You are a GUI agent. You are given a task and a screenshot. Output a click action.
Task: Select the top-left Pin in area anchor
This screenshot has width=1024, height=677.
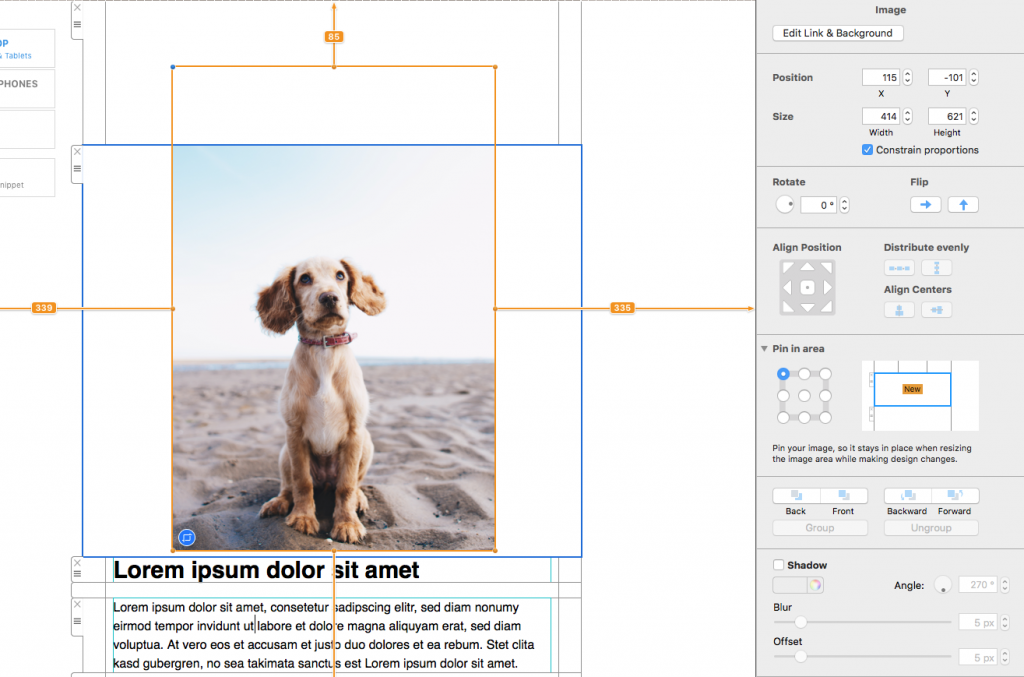pyautogui.click(x=783, y=373)
